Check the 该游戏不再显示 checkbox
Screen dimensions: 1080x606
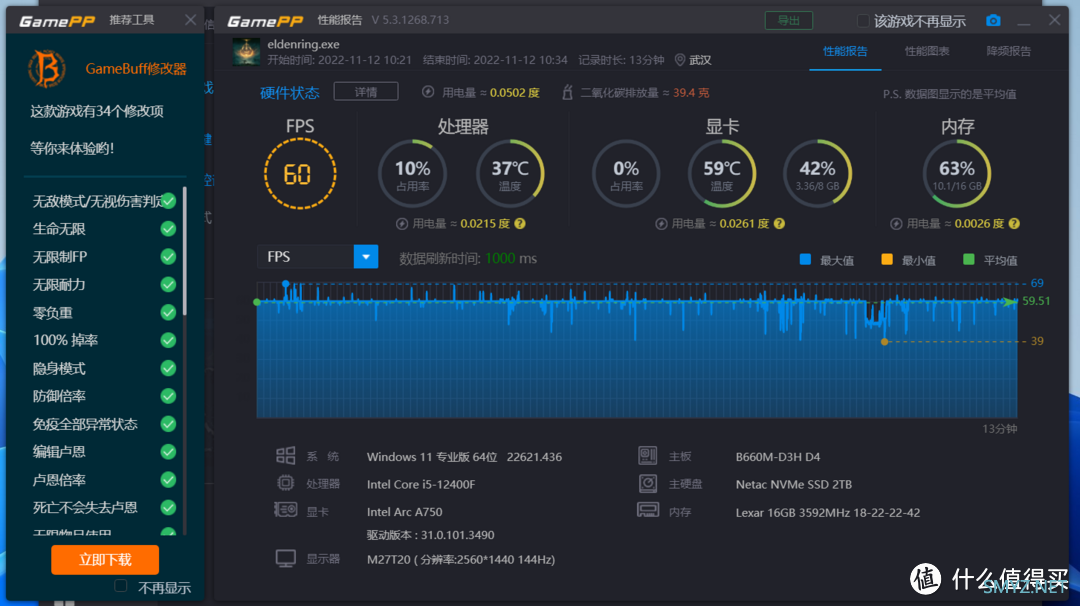862,21
